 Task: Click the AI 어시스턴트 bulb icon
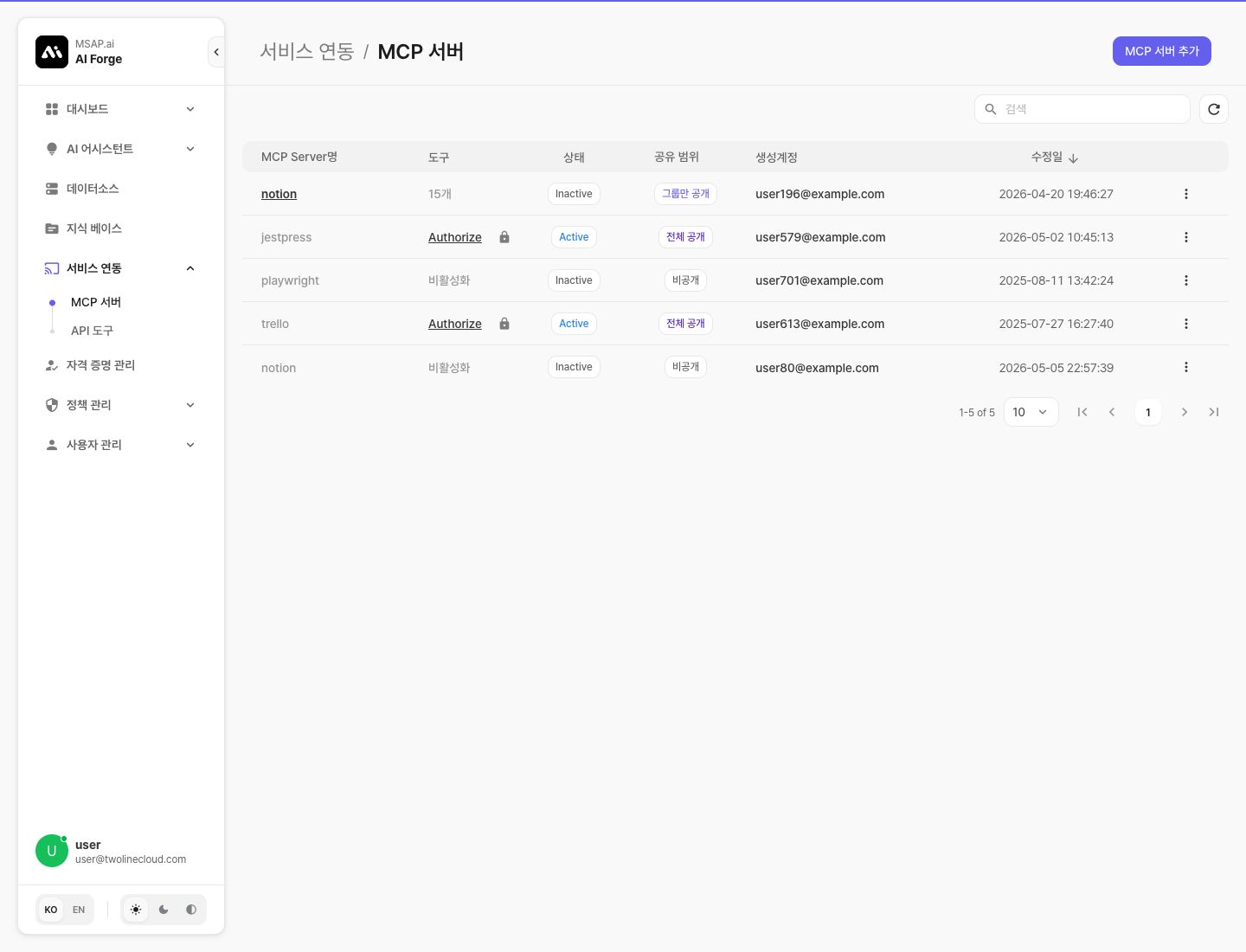coord(52,149)
